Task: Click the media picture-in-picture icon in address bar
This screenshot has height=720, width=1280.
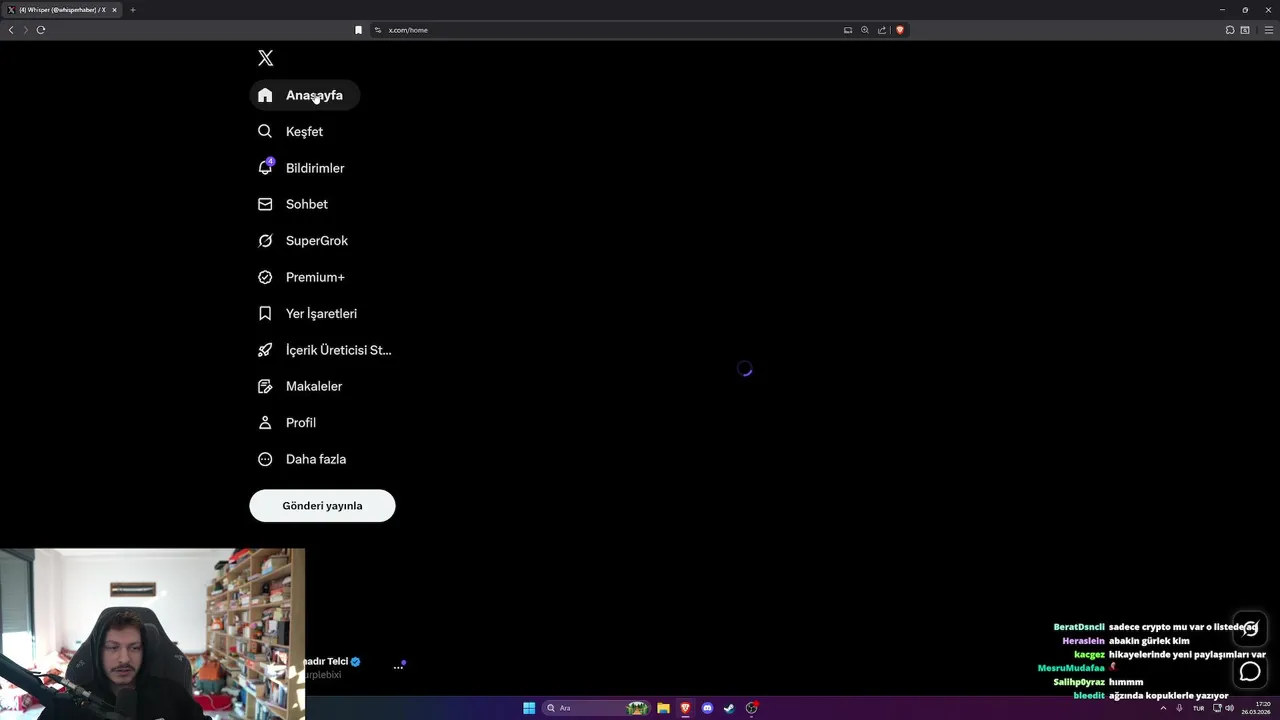Action: pos(848,30)
